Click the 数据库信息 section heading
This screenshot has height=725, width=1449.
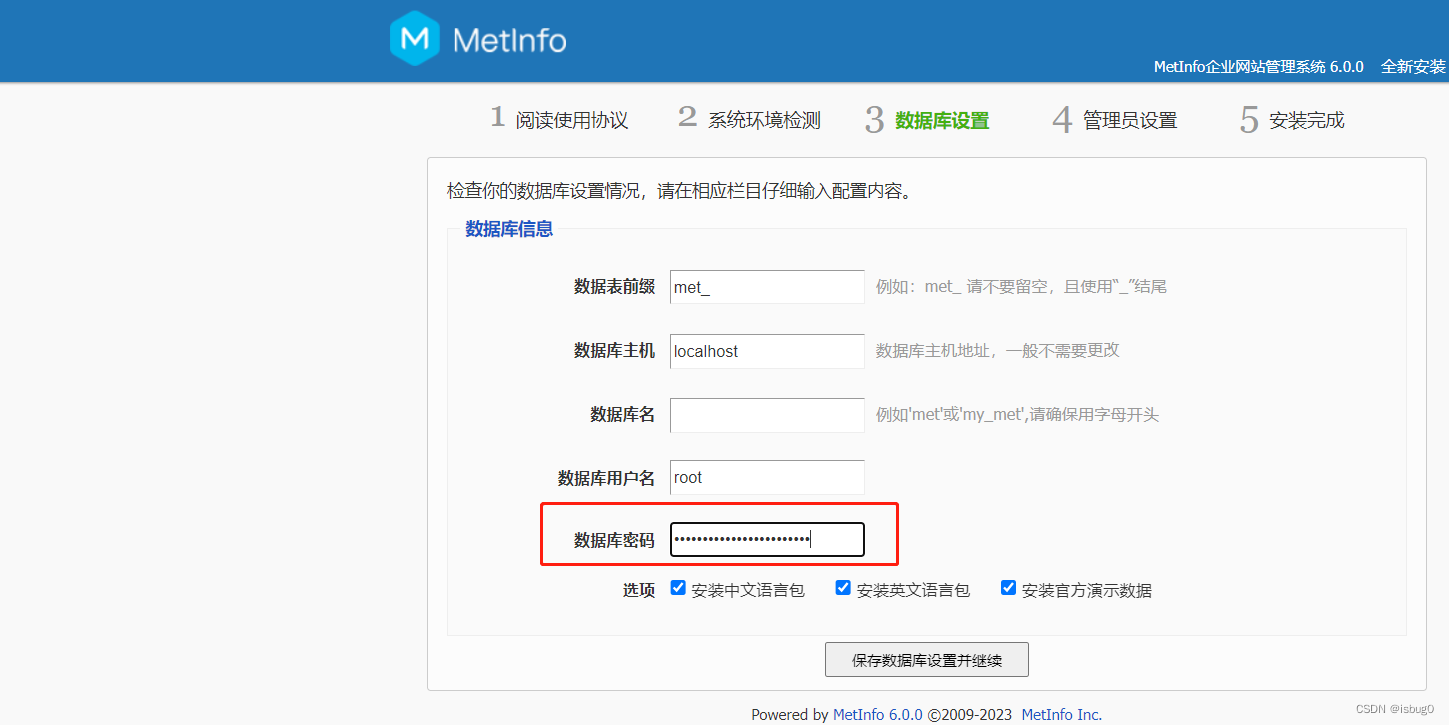click(x=509, y=229)
